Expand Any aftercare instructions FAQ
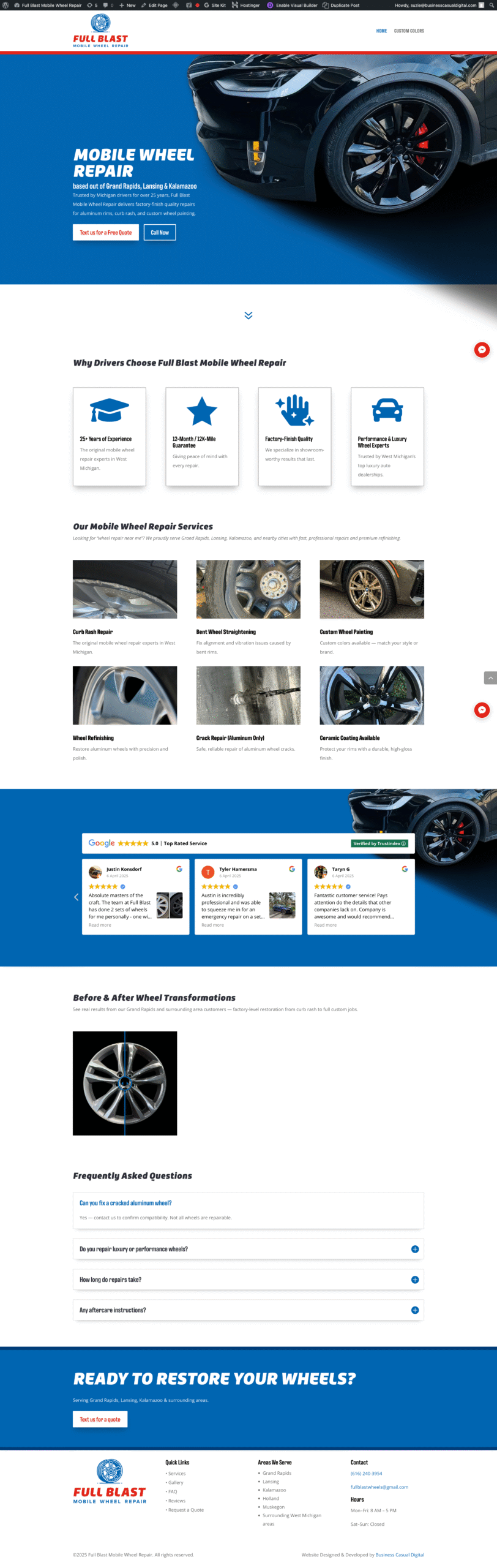497x1568 pixels. click(x=248, y=1310)
